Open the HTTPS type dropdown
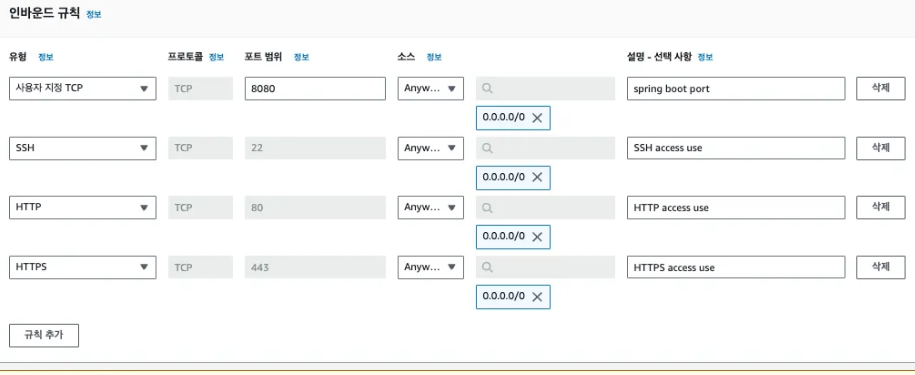The image size is (915, 375). (x=83, y=267)
